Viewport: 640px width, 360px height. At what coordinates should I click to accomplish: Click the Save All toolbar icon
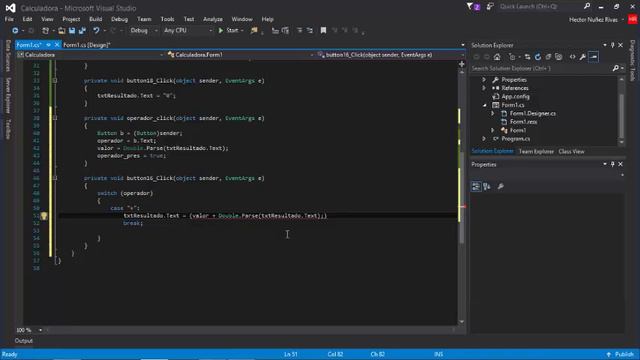[x=82, y=31]
